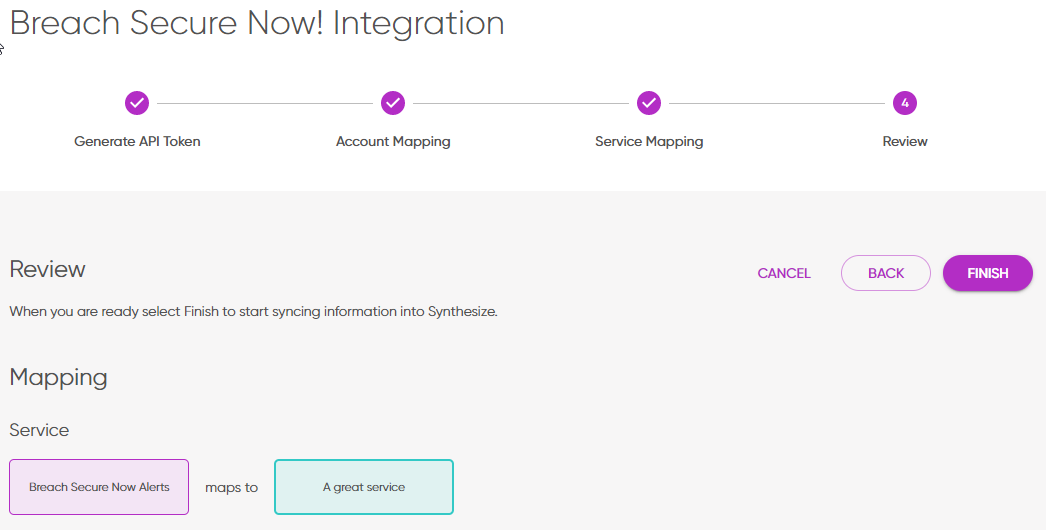Select the Service subheading under Mapping
Image resolution: width=1046 pixels, height=530 pixels.
39,430
